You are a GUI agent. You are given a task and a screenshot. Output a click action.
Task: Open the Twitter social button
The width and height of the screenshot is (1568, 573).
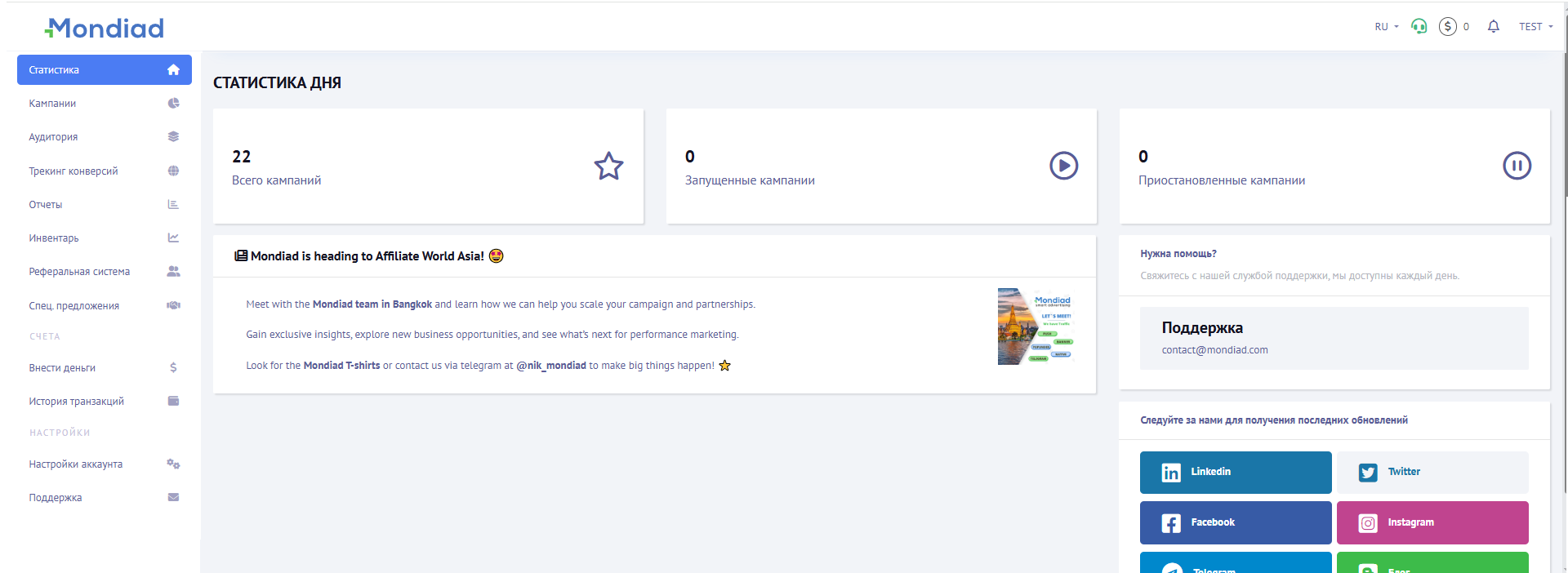(1432, 473)
